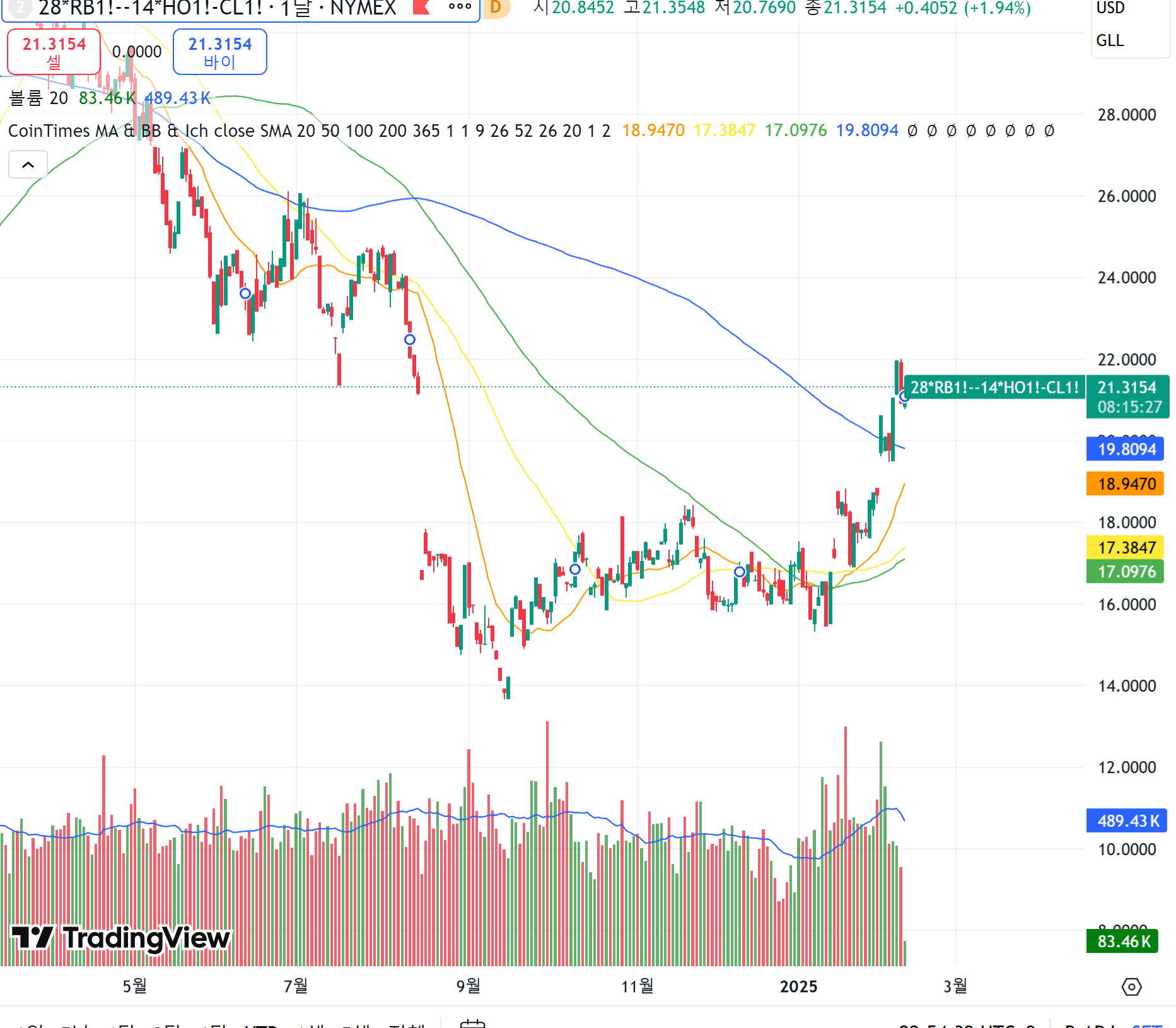Click the 2025 label on the time axis
This screenshot has width=1176, height=1028.
tap(798, 986)
